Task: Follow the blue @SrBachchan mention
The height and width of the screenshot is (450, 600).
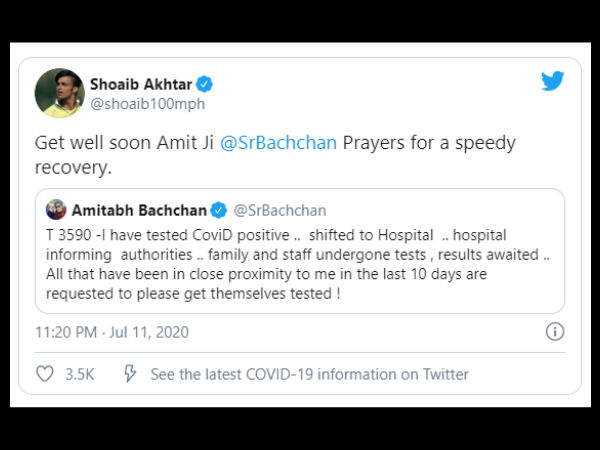Action: coord(279,143)
